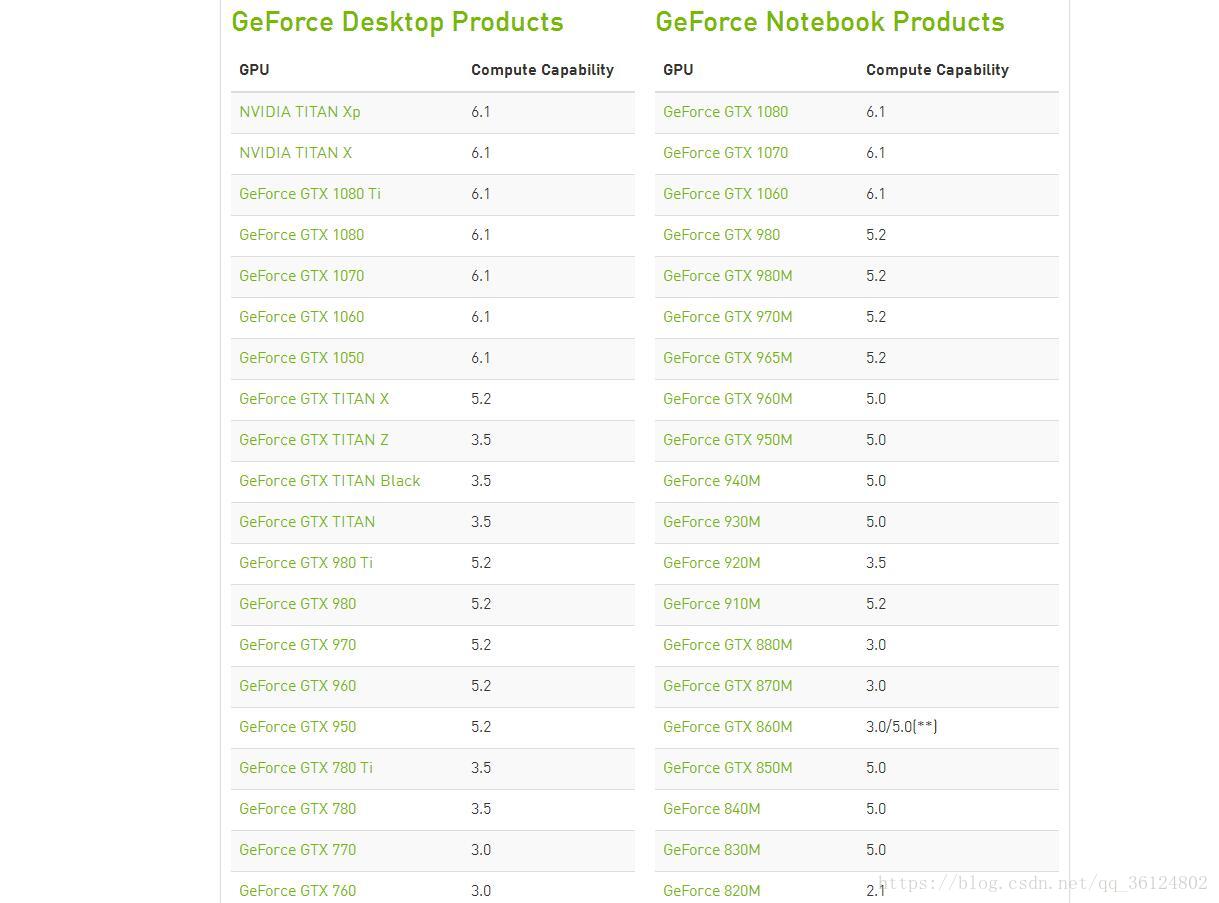Open the NVIDIA TITAN Xp link
Screen dimensions: 1219x903
pyautogui.click(x=299, y=112)
